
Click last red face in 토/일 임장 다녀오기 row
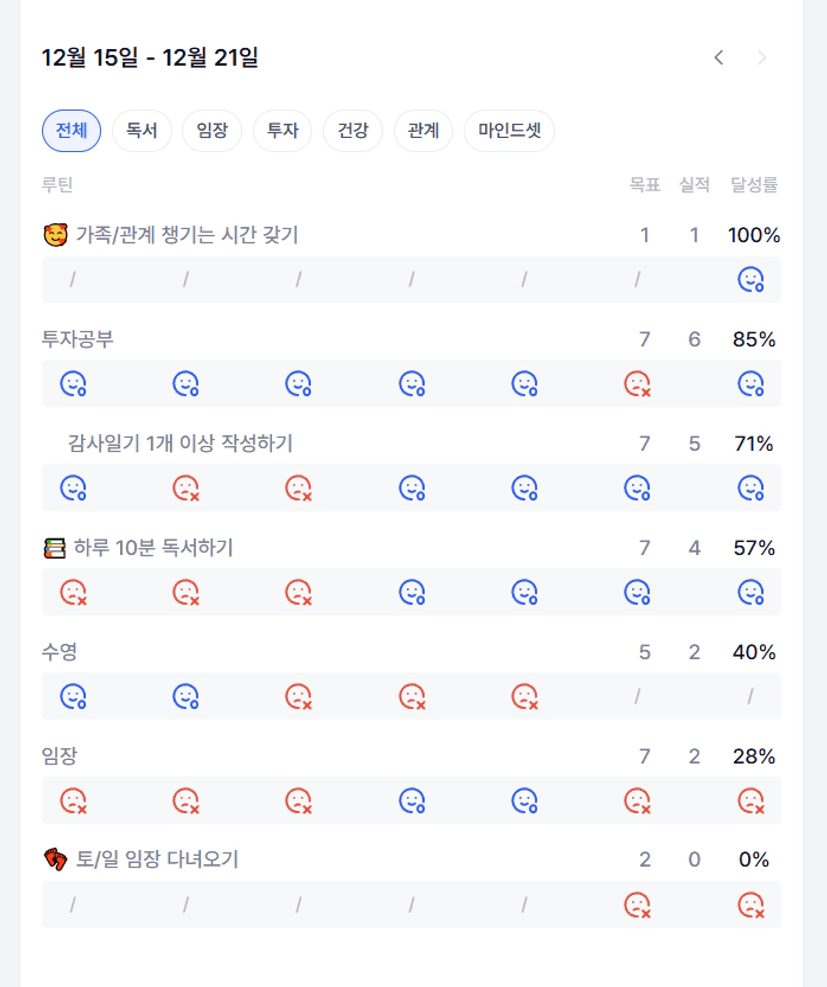750,905
